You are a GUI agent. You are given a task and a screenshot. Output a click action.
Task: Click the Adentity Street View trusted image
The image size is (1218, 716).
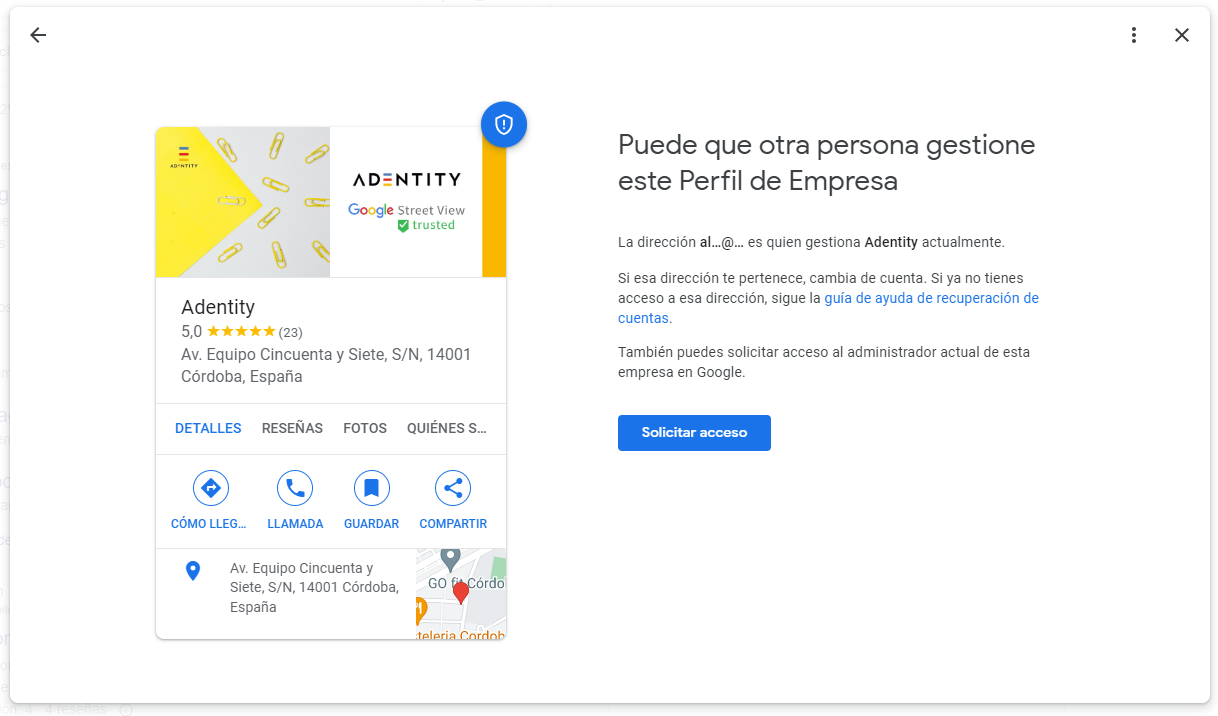click(x=406, y=202)
